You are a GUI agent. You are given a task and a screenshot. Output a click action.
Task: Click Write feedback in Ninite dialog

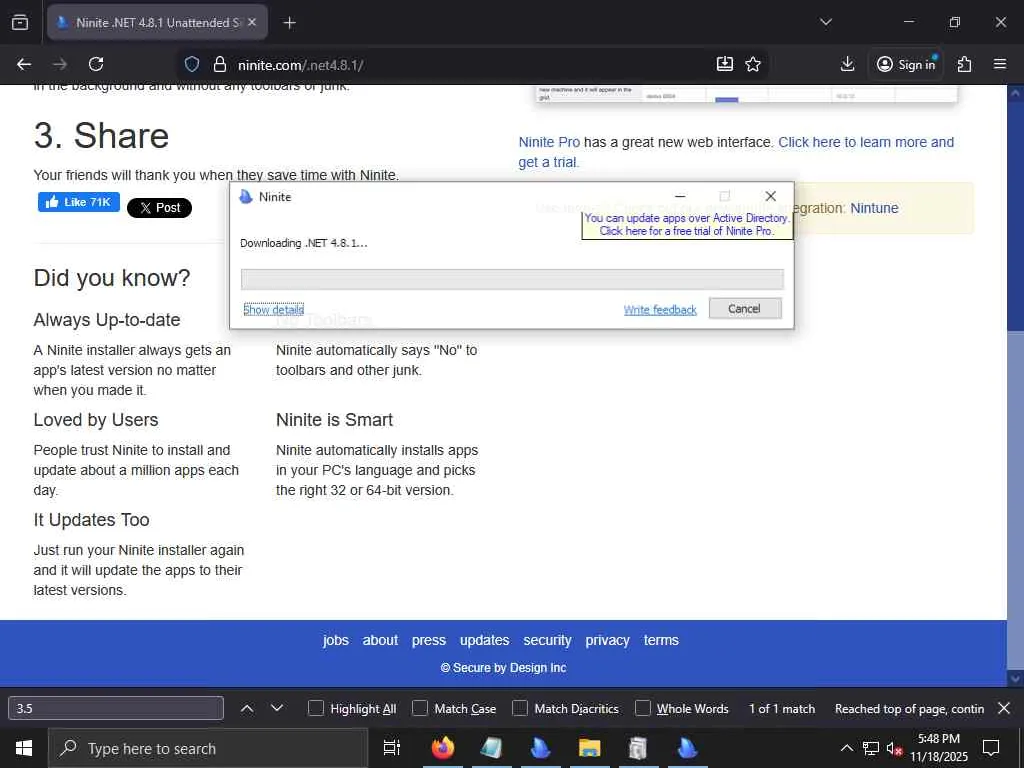(660, 310)
